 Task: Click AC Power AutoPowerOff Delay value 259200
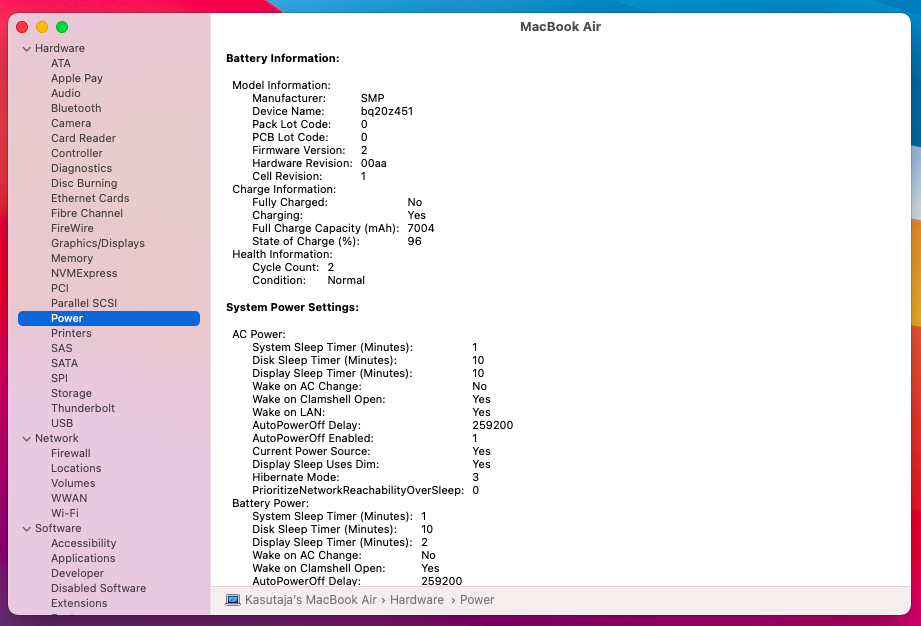(492, 425)
